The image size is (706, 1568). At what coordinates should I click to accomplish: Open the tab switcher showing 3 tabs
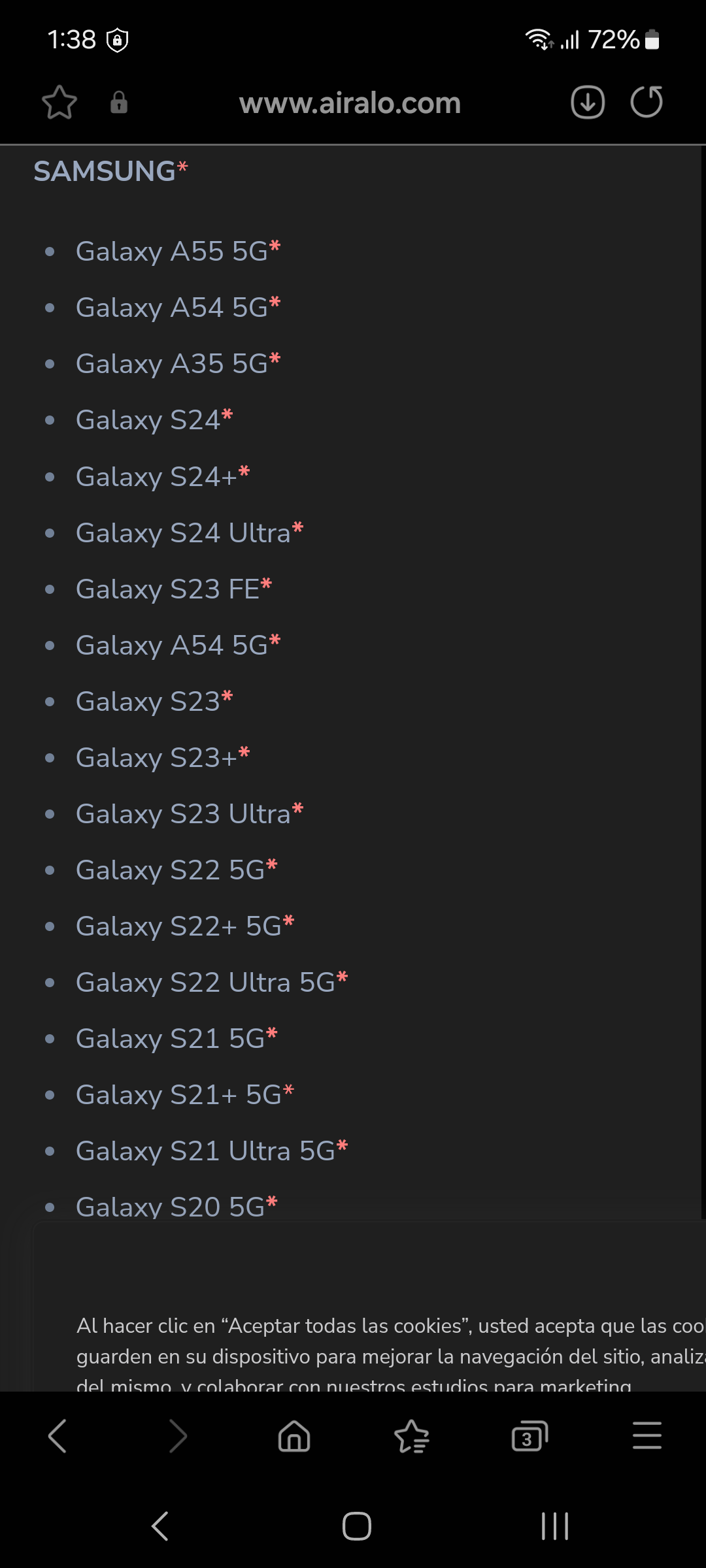pyautogui.click(x=529, y=1436)
